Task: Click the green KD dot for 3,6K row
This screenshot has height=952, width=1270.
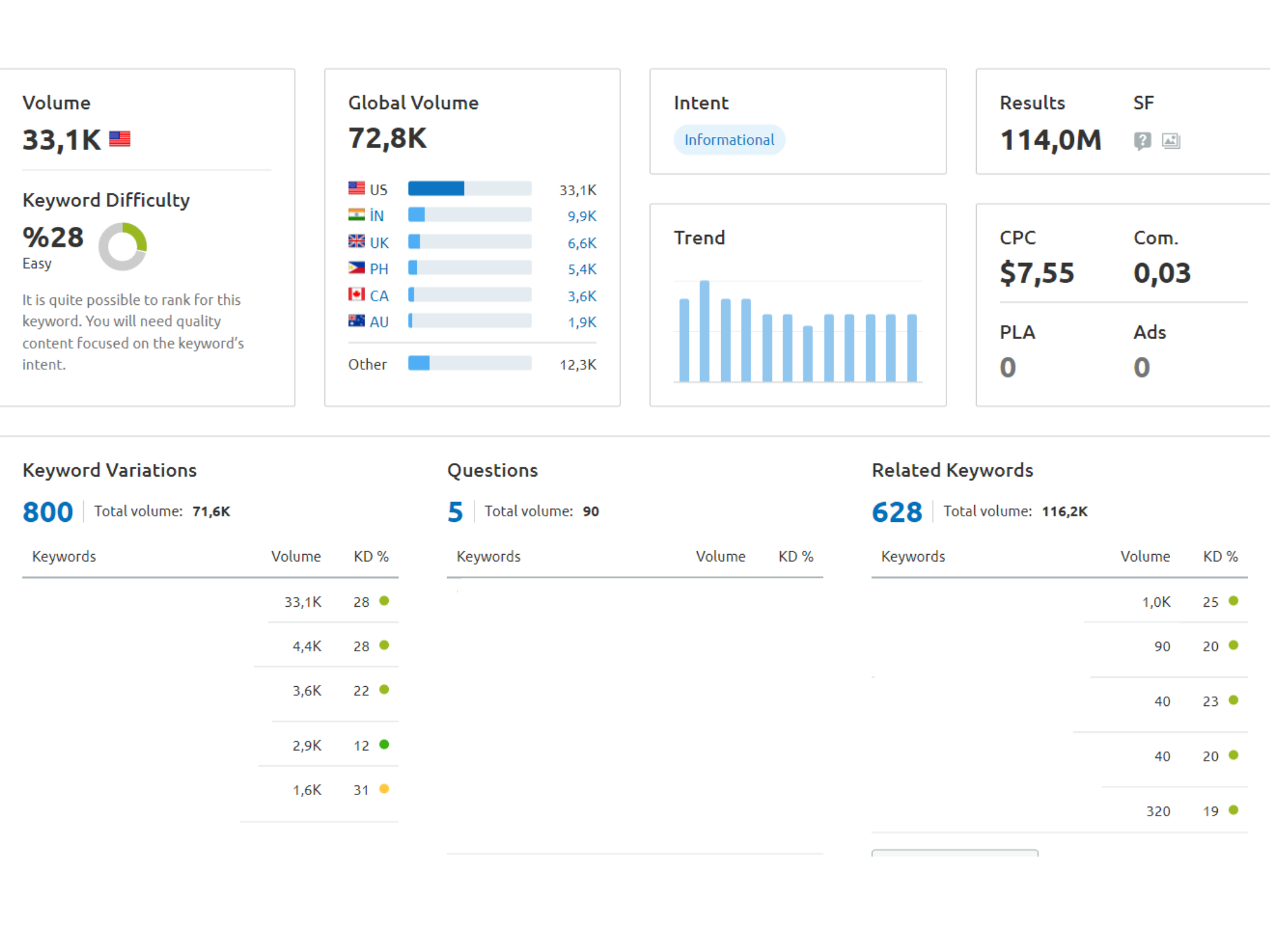Action: point(384,689)
